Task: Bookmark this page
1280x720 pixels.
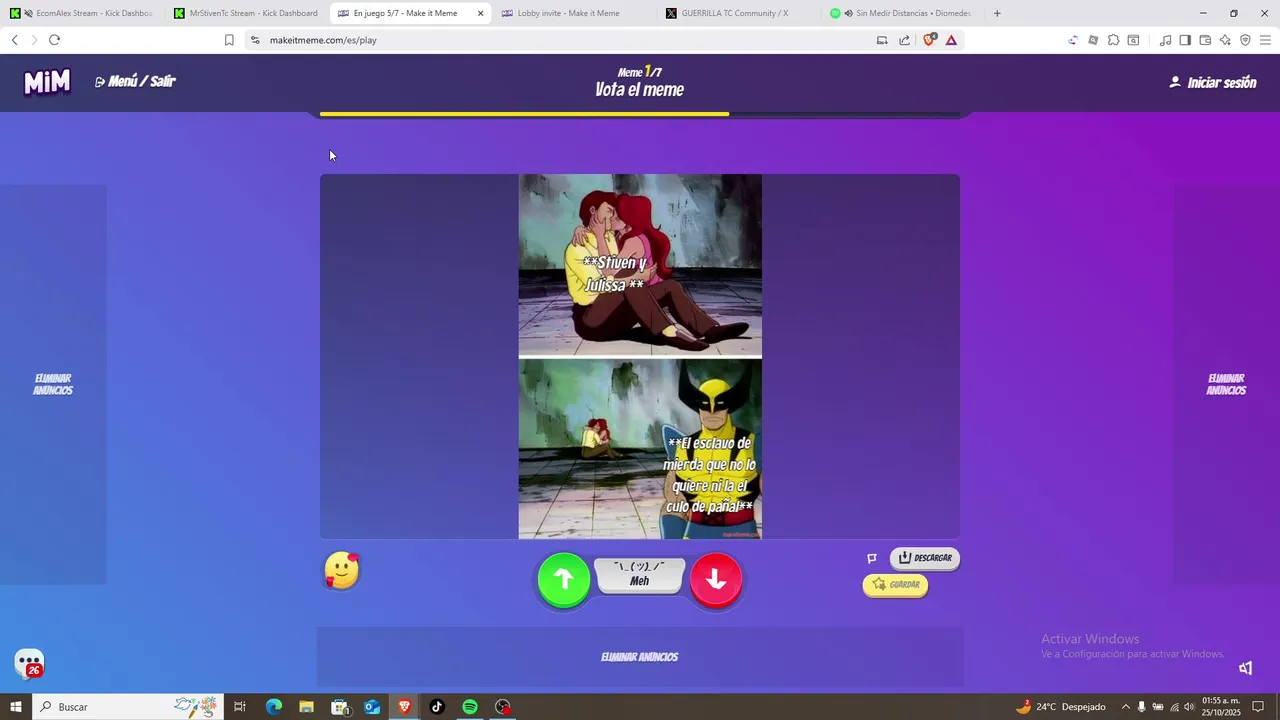Action: (229, 40)
